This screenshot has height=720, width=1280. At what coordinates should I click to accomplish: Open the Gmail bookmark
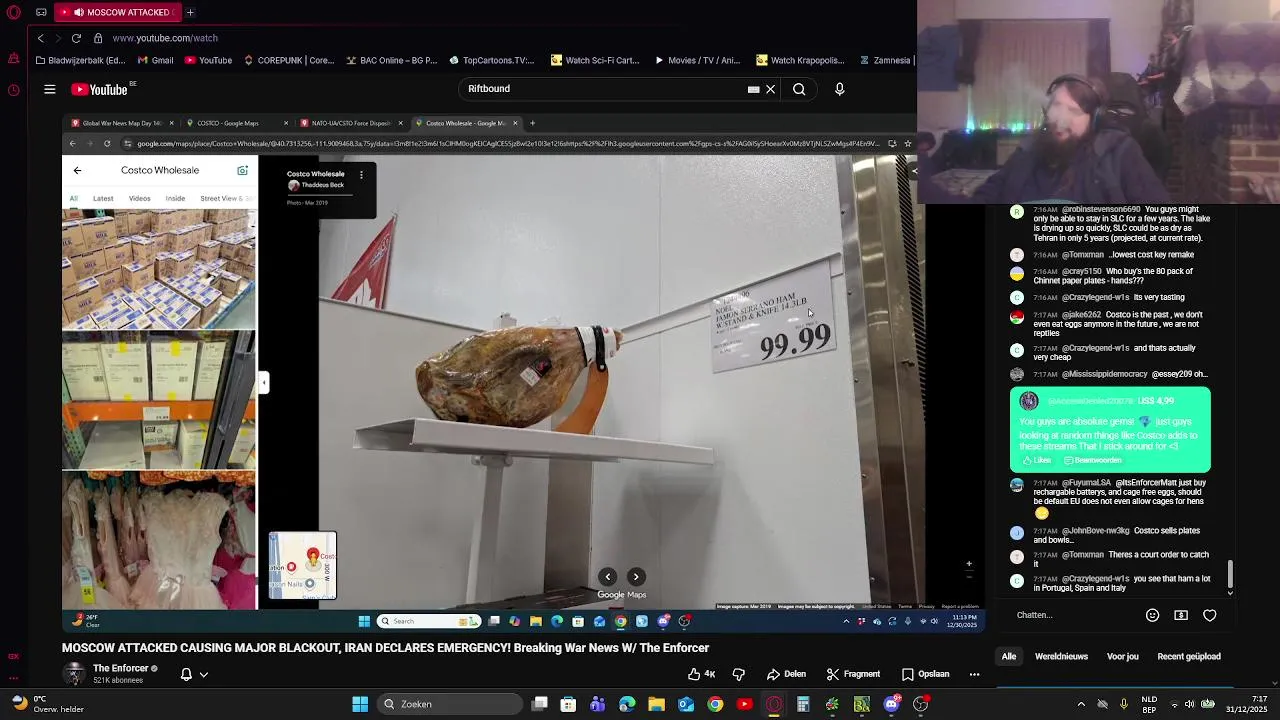[x=155, y=60]
